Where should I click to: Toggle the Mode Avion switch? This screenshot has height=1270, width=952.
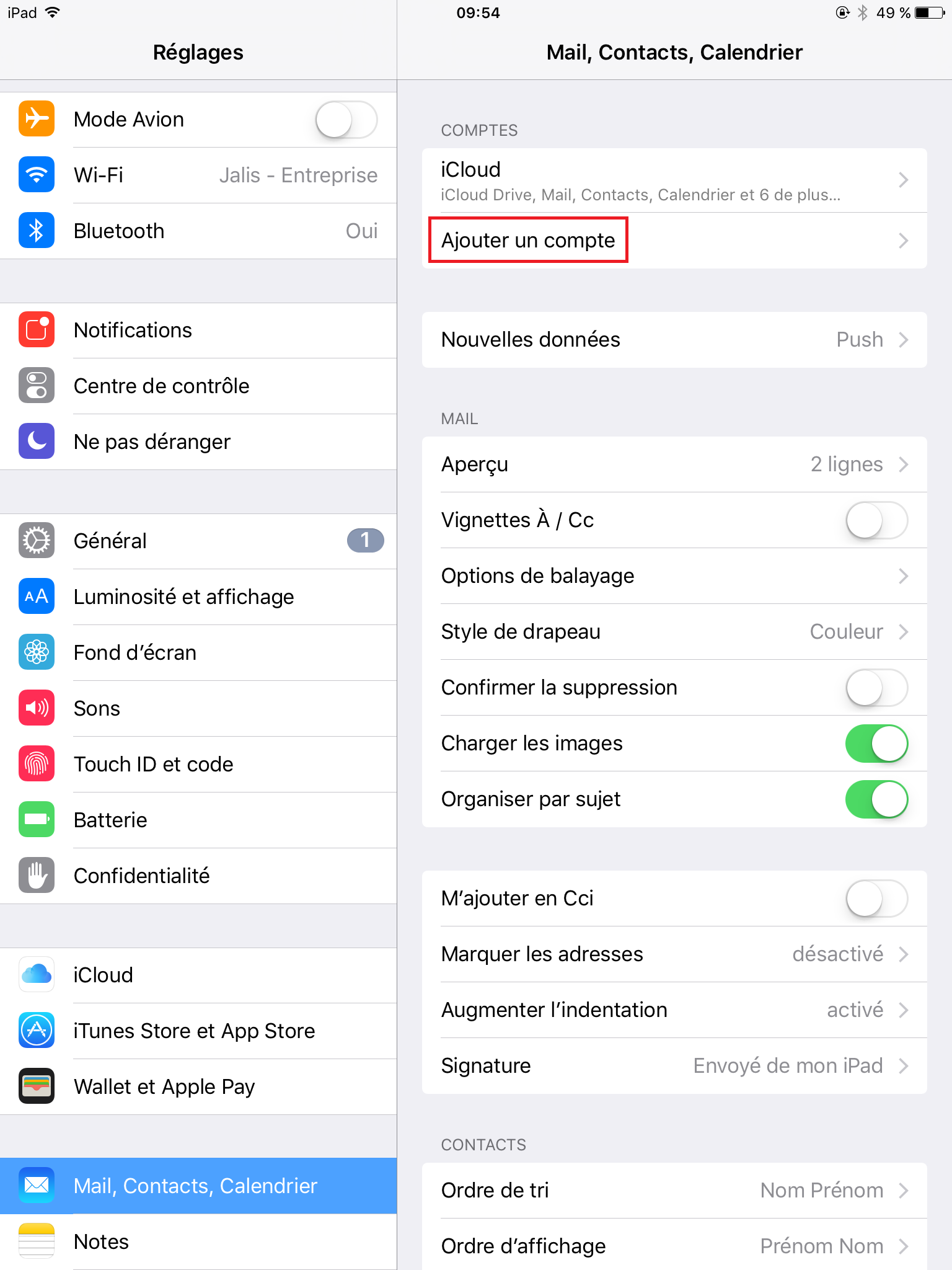pos(346,120)
